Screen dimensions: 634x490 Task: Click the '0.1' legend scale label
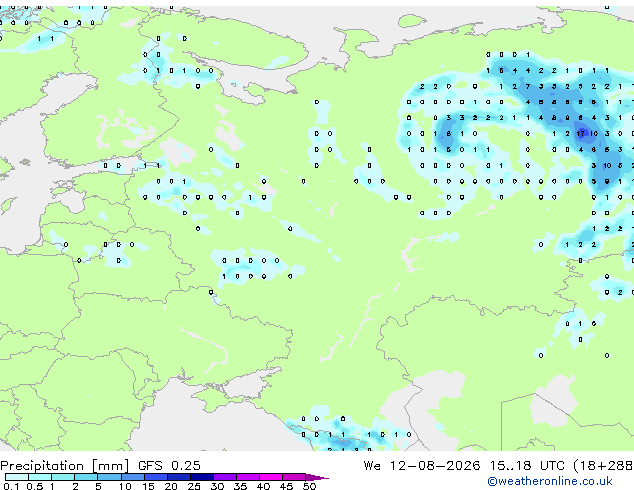[11, 486]
